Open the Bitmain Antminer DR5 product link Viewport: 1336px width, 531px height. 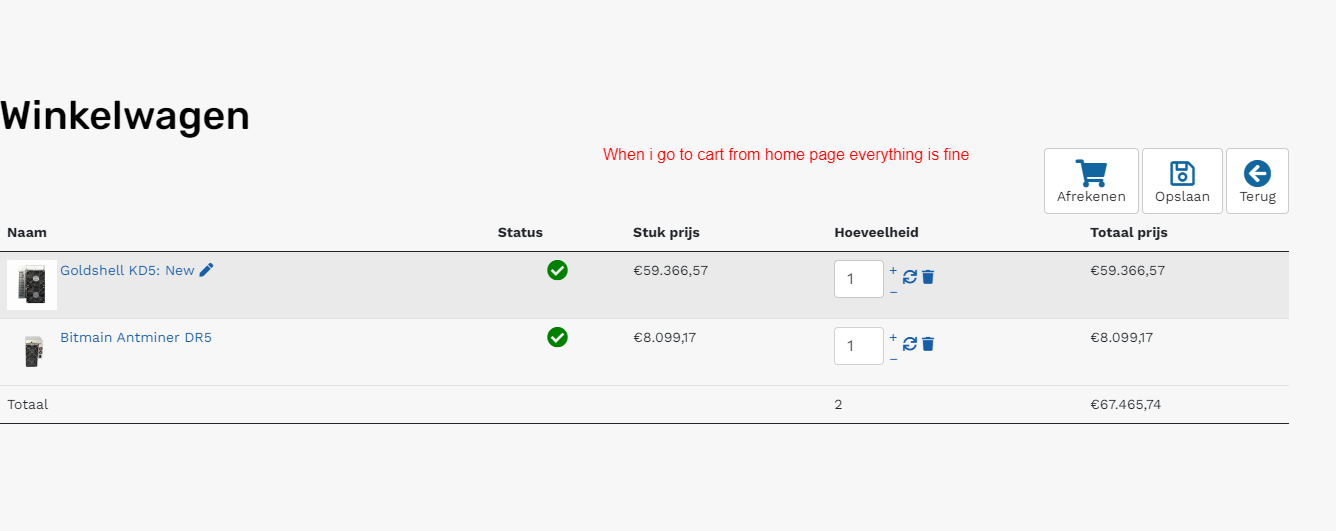pyautogui.click(x=136, y=337)
